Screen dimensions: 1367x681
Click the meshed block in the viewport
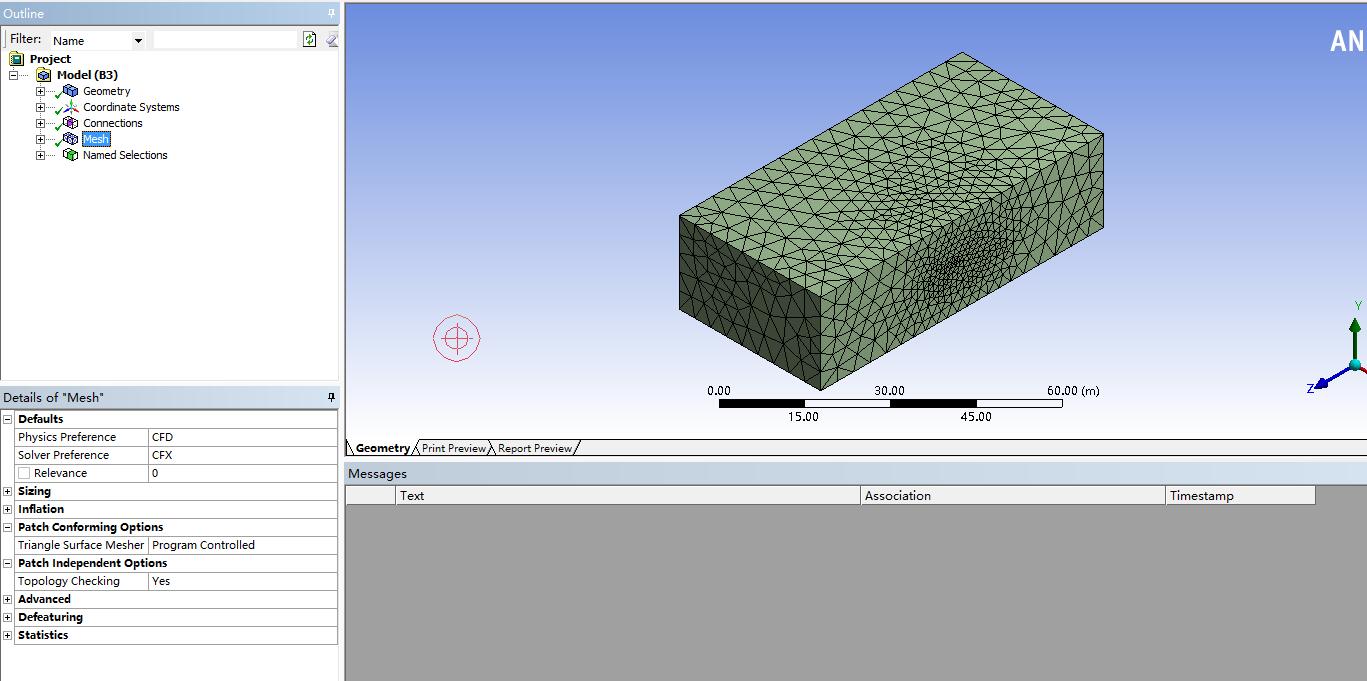tap(890, 220)
